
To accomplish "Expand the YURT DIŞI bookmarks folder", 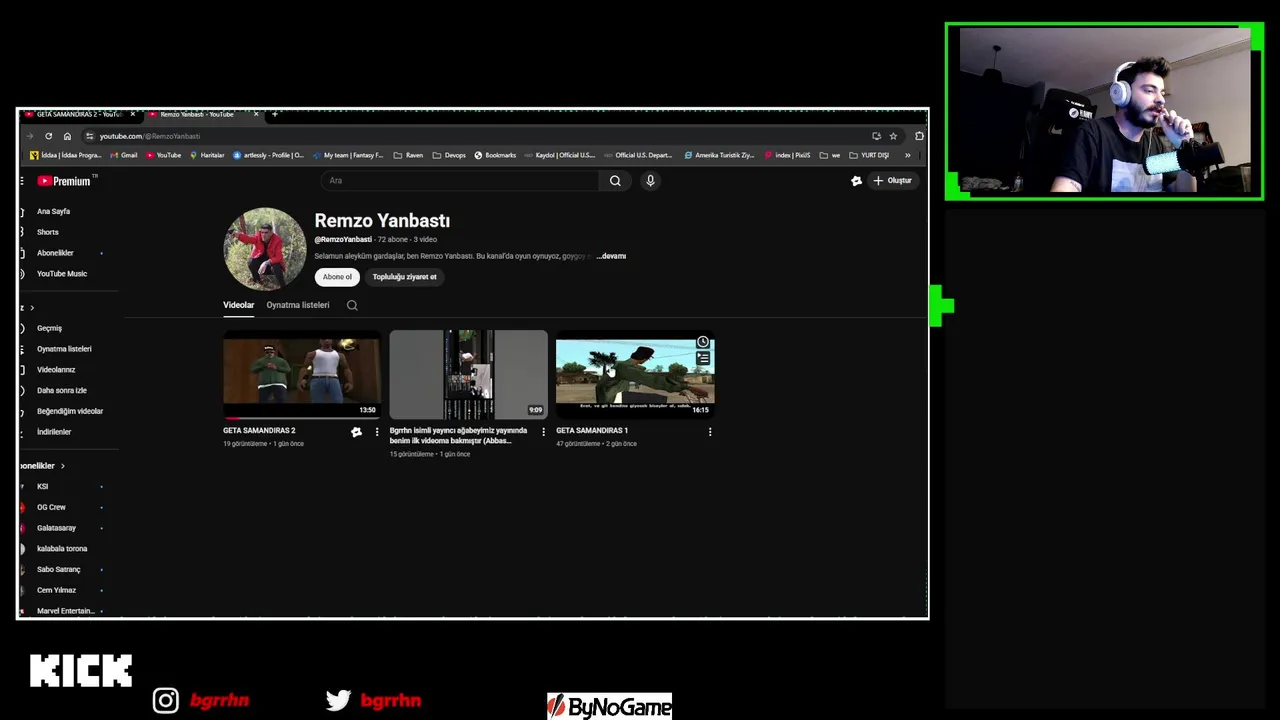I will tap(868, 155).
